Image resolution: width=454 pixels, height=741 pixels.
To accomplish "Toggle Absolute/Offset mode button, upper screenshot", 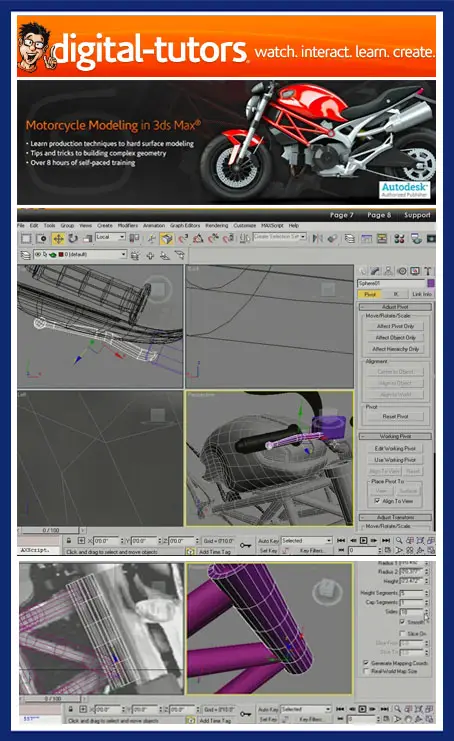I will click(81, 540).
